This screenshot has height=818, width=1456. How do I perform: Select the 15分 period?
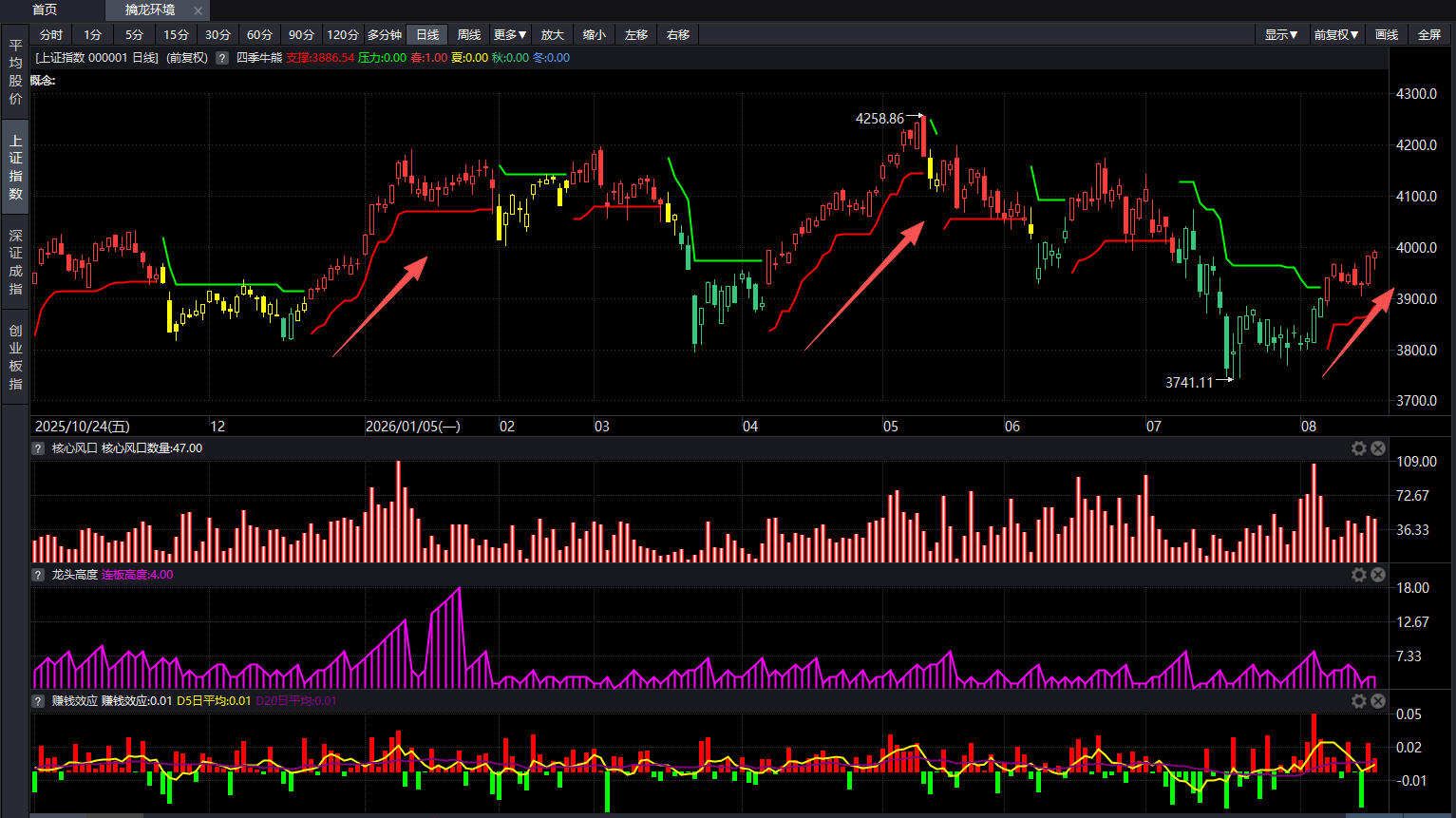click(177, 34)
